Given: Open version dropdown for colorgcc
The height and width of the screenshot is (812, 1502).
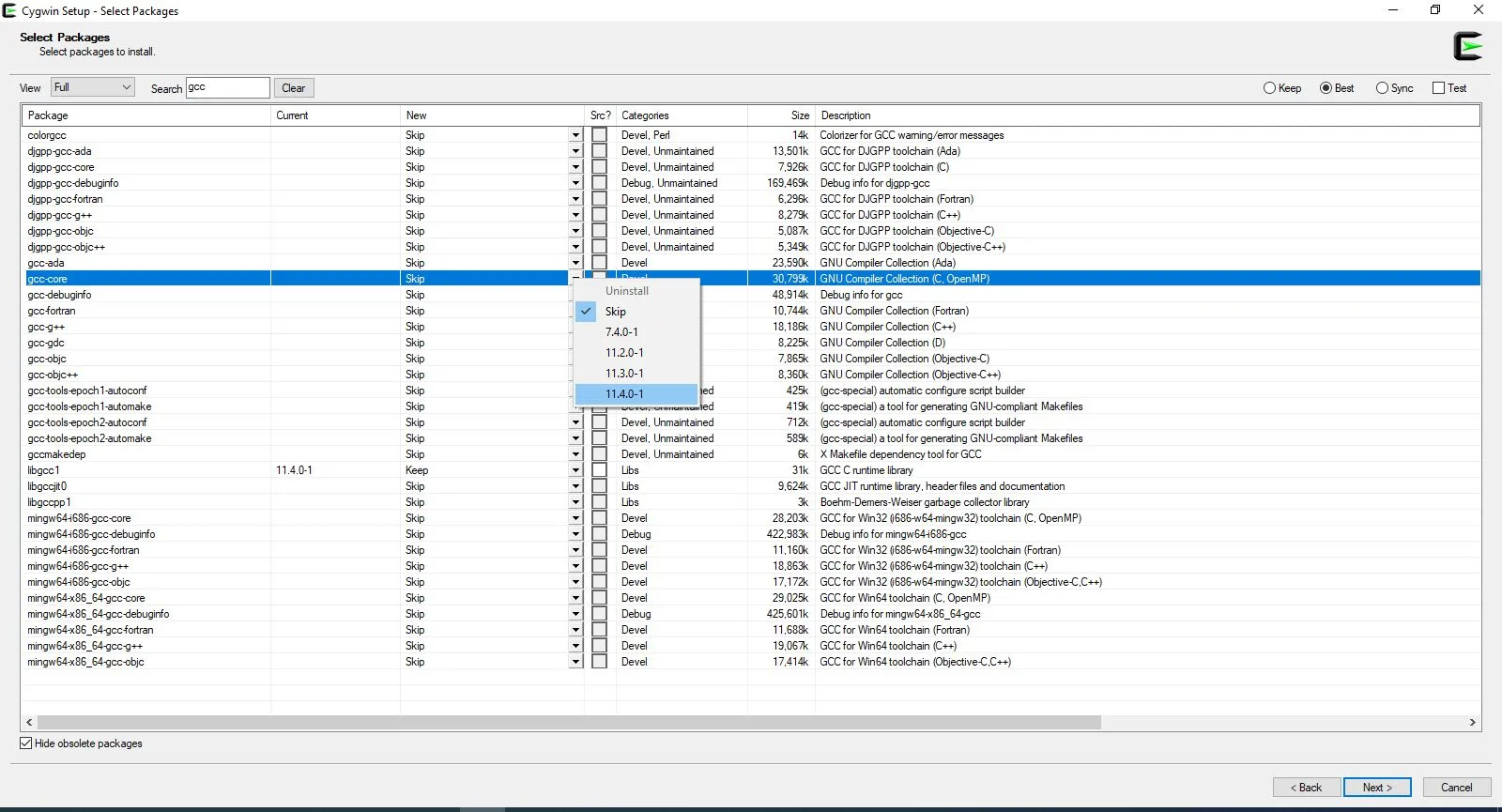Looking at the screenshot, I should click(575, 135).
